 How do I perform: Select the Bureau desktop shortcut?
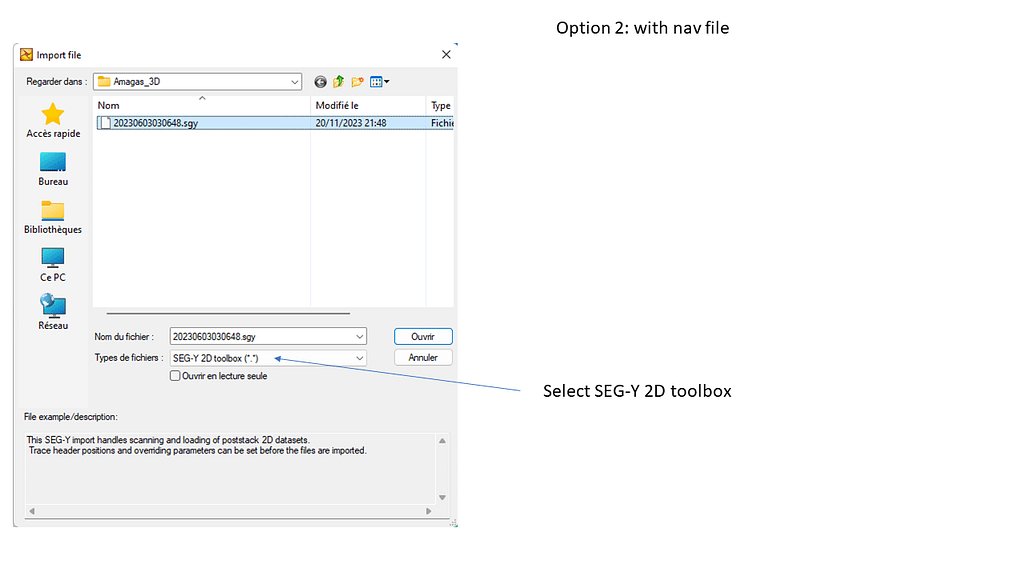coord(53,168)
